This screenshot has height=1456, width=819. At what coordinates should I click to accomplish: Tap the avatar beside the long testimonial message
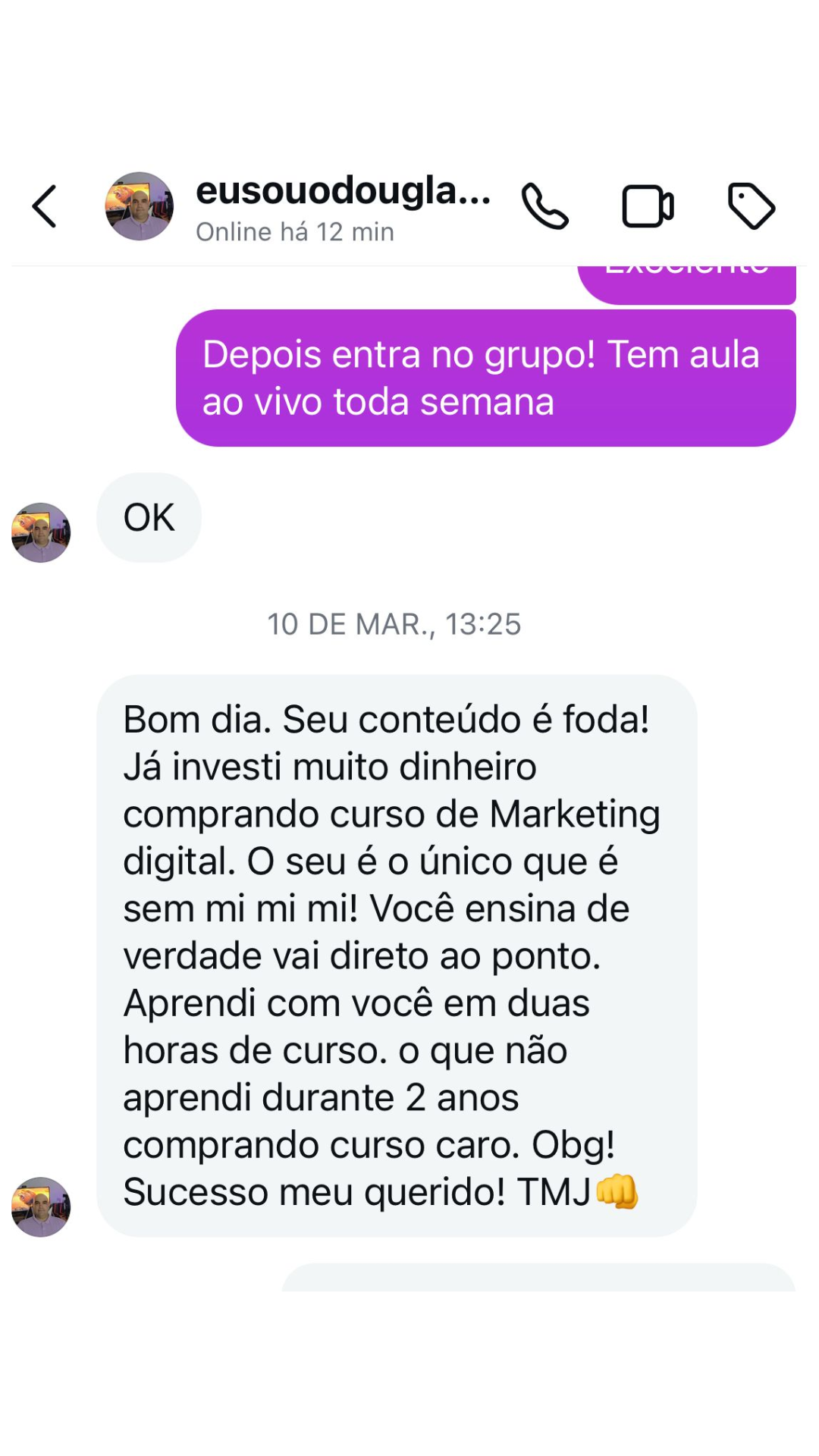[41, 1207]
